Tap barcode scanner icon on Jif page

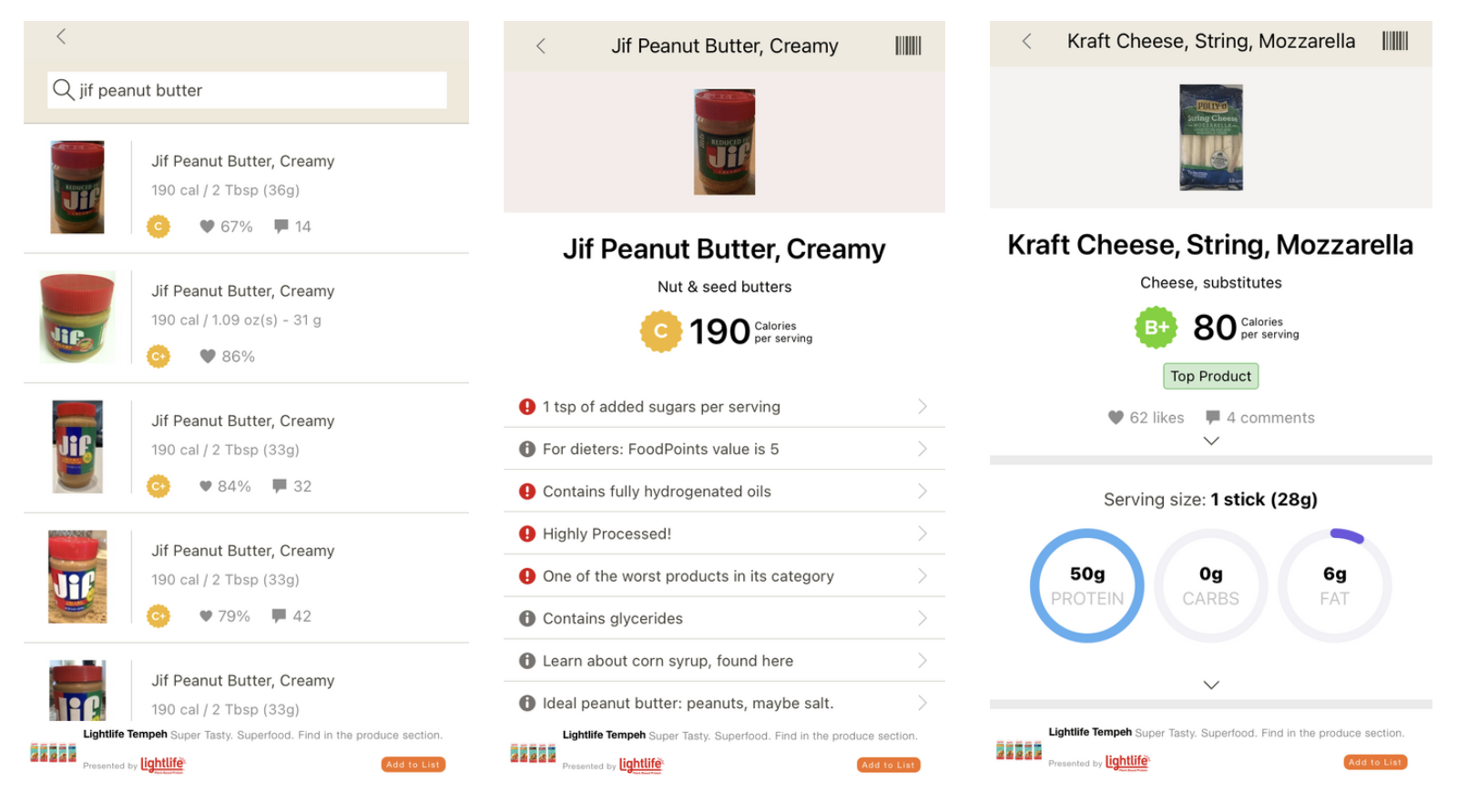(908, 46)
